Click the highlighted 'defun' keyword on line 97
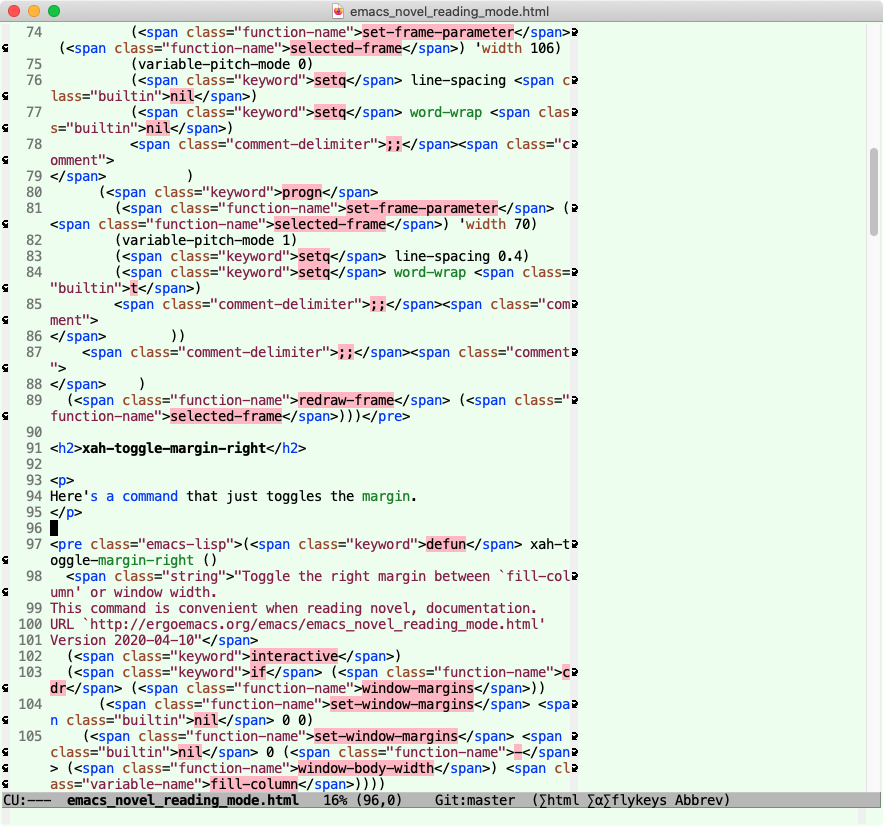The height and width of the screenshot is (826, 883). click(x=446, y=544)
